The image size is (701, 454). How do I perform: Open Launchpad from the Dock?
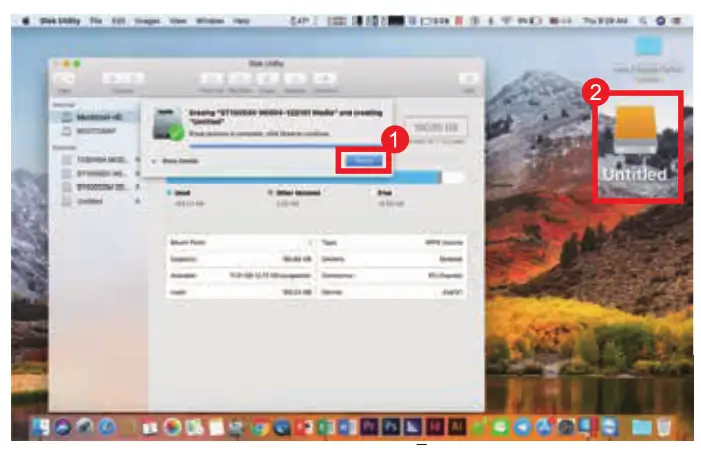tap(84, 427)
